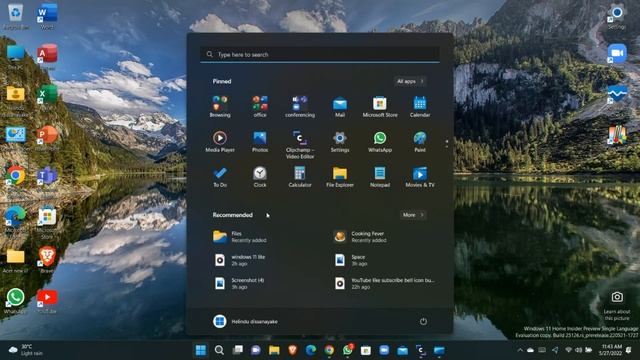Open the To Do pinned app

click(220, 177)
